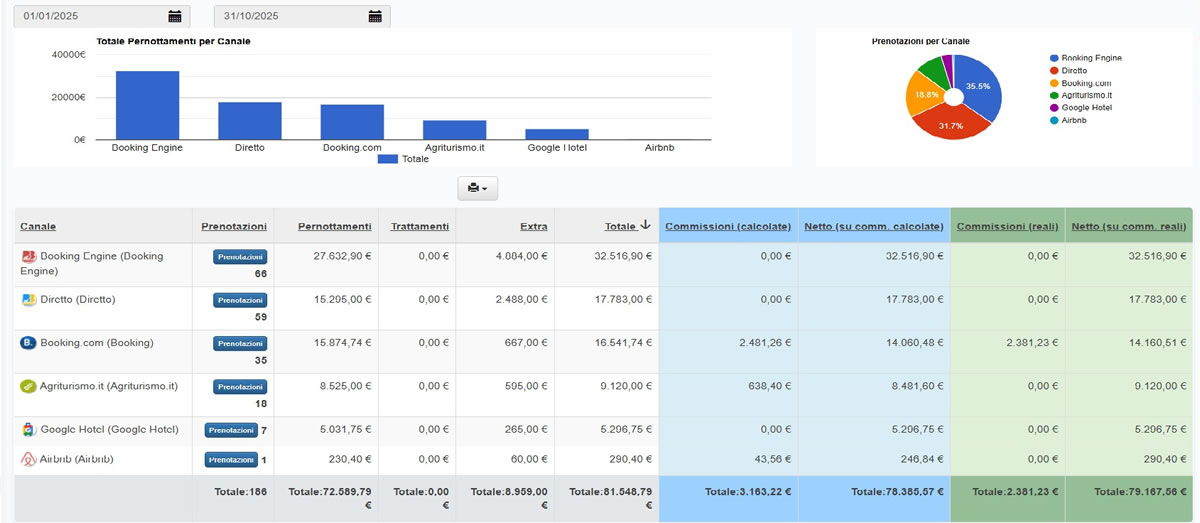
Task: Click the Totale:3.163,22 € footer cell
Action: (728, 498)
